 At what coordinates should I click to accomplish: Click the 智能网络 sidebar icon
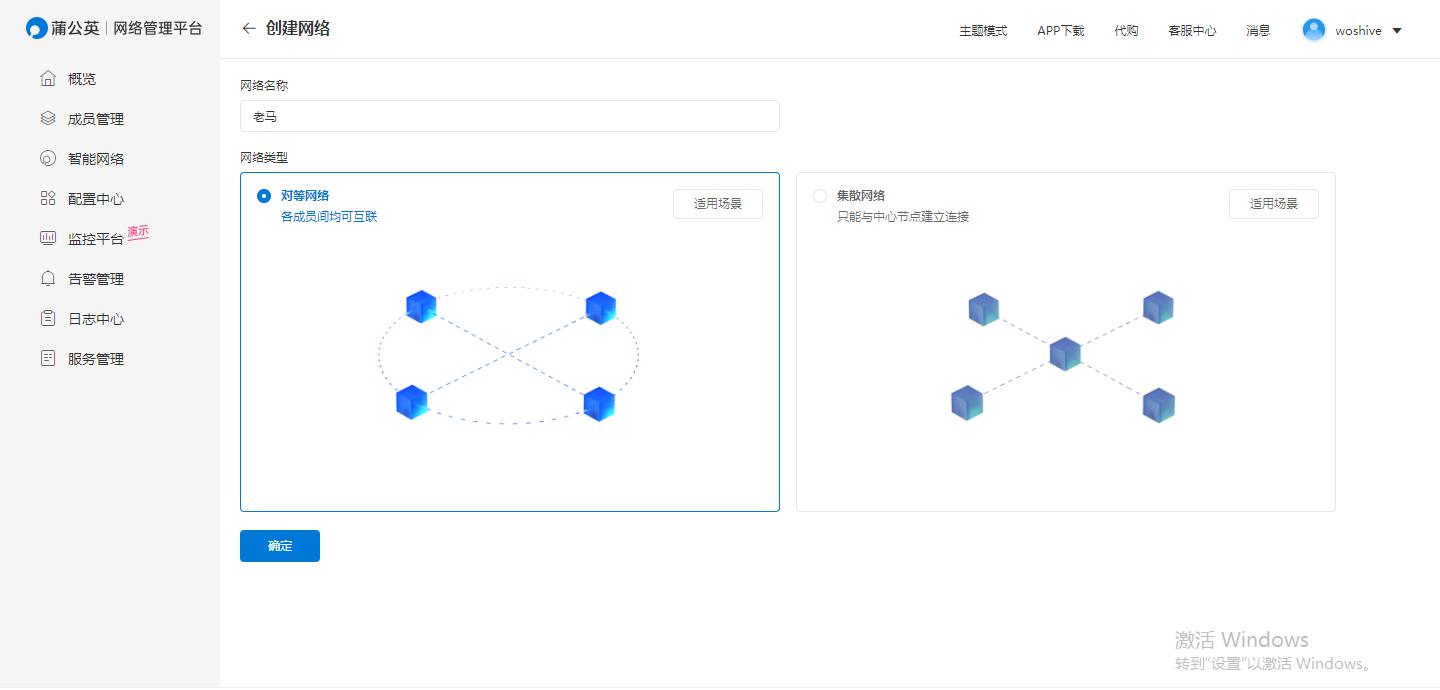click(x=47, y=159)
